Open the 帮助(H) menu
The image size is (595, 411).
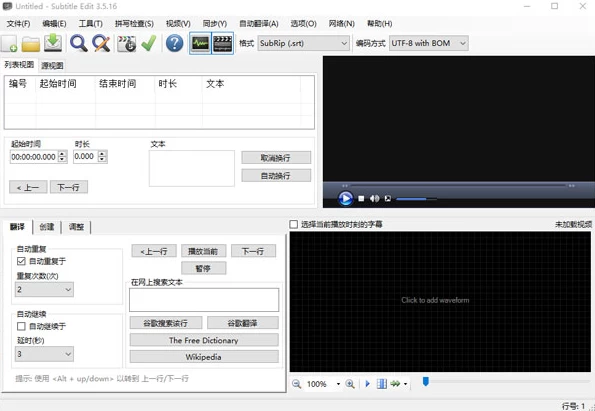(379, 24)
